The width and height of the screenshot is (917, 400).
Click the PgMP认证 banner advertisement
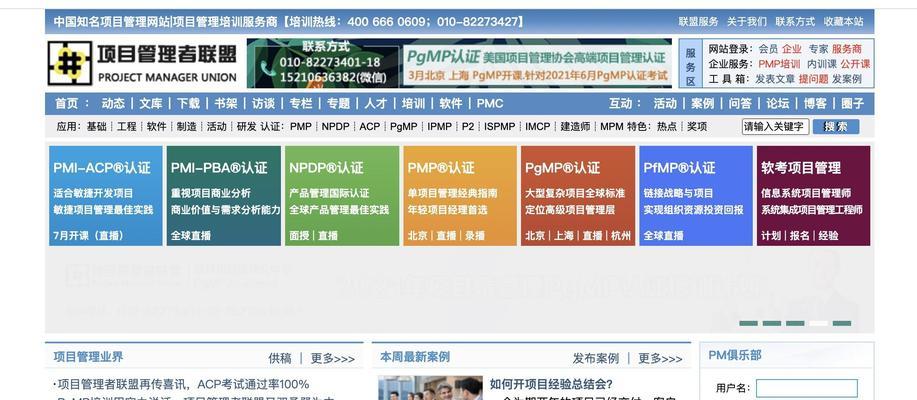coord(537,65)
